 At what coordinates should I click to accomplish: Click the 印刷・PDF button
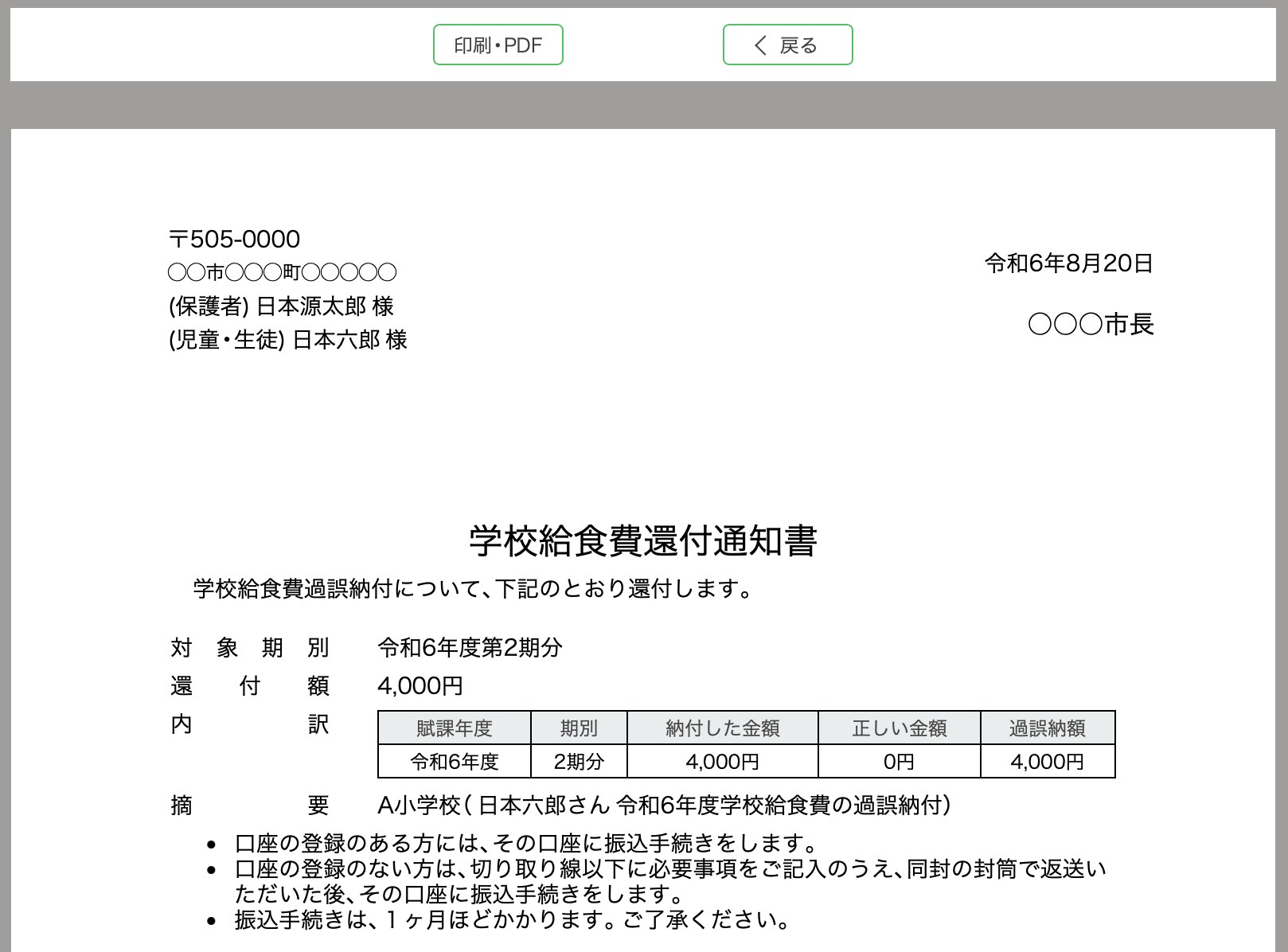pyautogui.click(x=498, y=45)
